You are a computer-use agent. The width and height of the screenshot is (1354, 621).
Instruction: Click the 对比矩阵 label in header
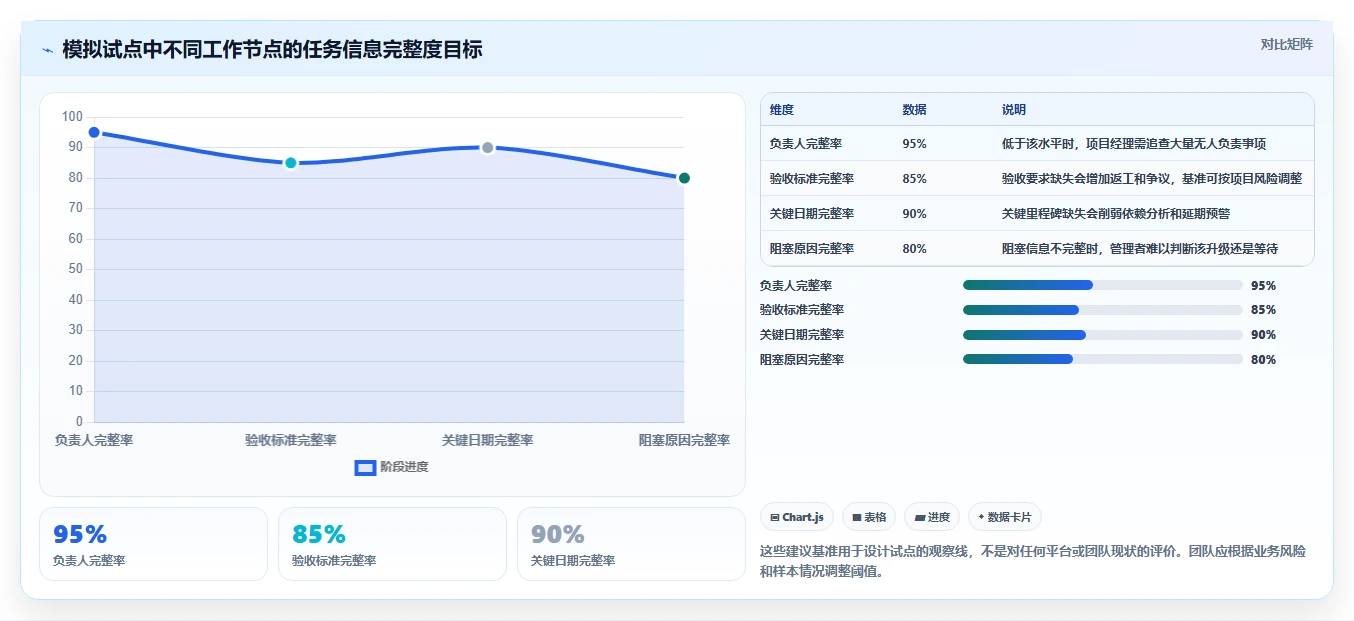coord(1287,44)
